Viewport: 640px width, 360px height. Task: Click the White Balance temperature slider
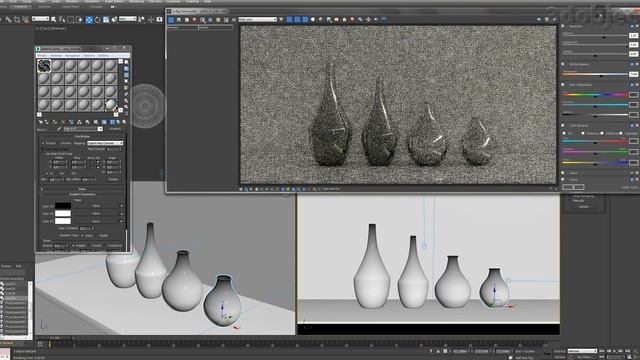[595, 74]
